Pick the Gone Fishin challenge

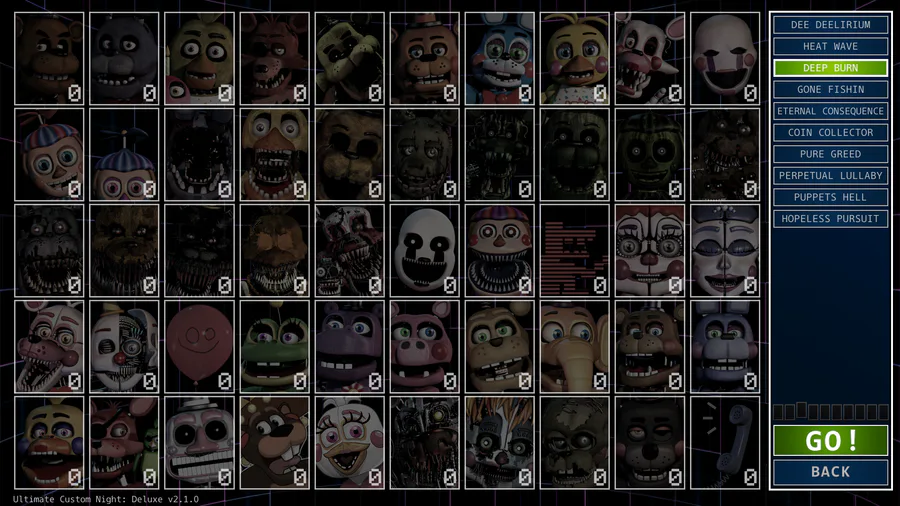point(831,89)
